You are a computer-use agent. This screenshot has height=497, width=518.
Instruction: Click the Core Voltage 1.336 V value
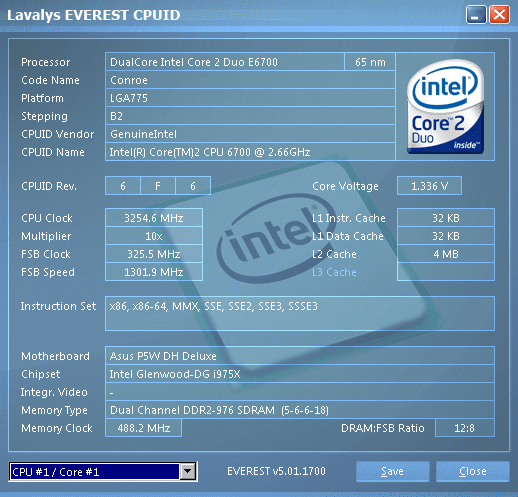[x=429, y=186]
